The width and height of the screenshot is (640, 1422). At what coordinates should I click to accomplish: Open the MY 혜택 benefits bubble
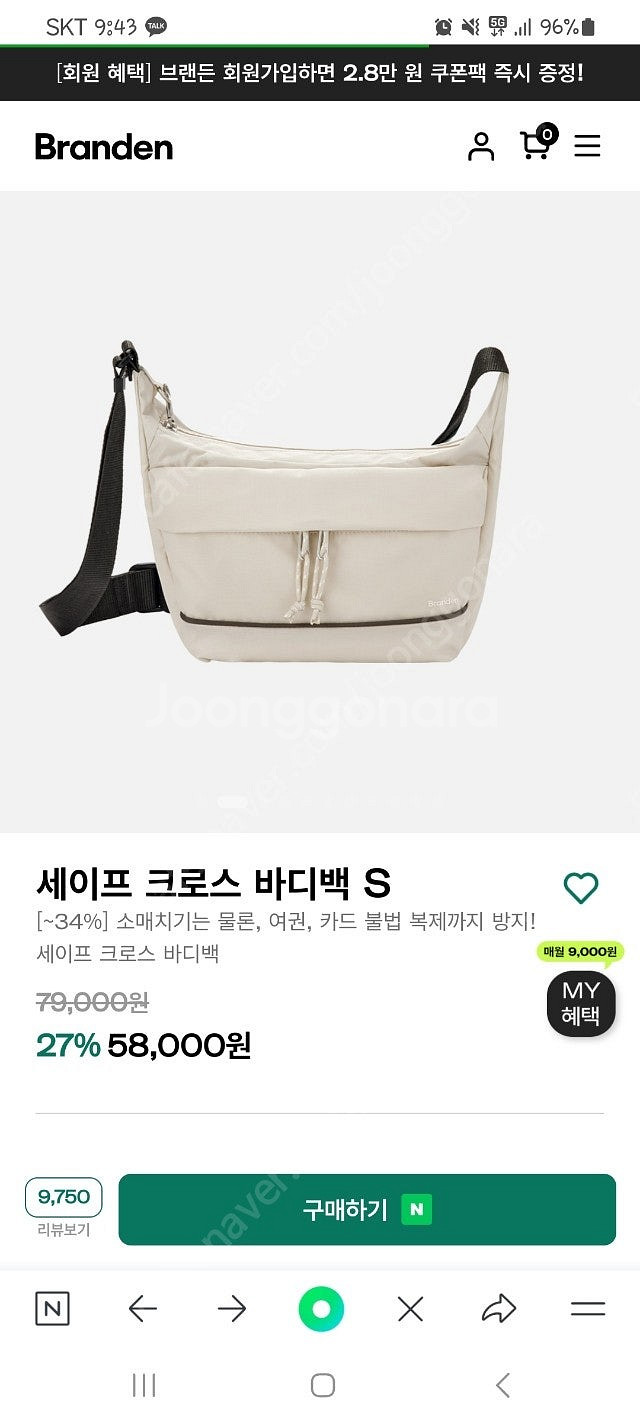click(580, 1003)
